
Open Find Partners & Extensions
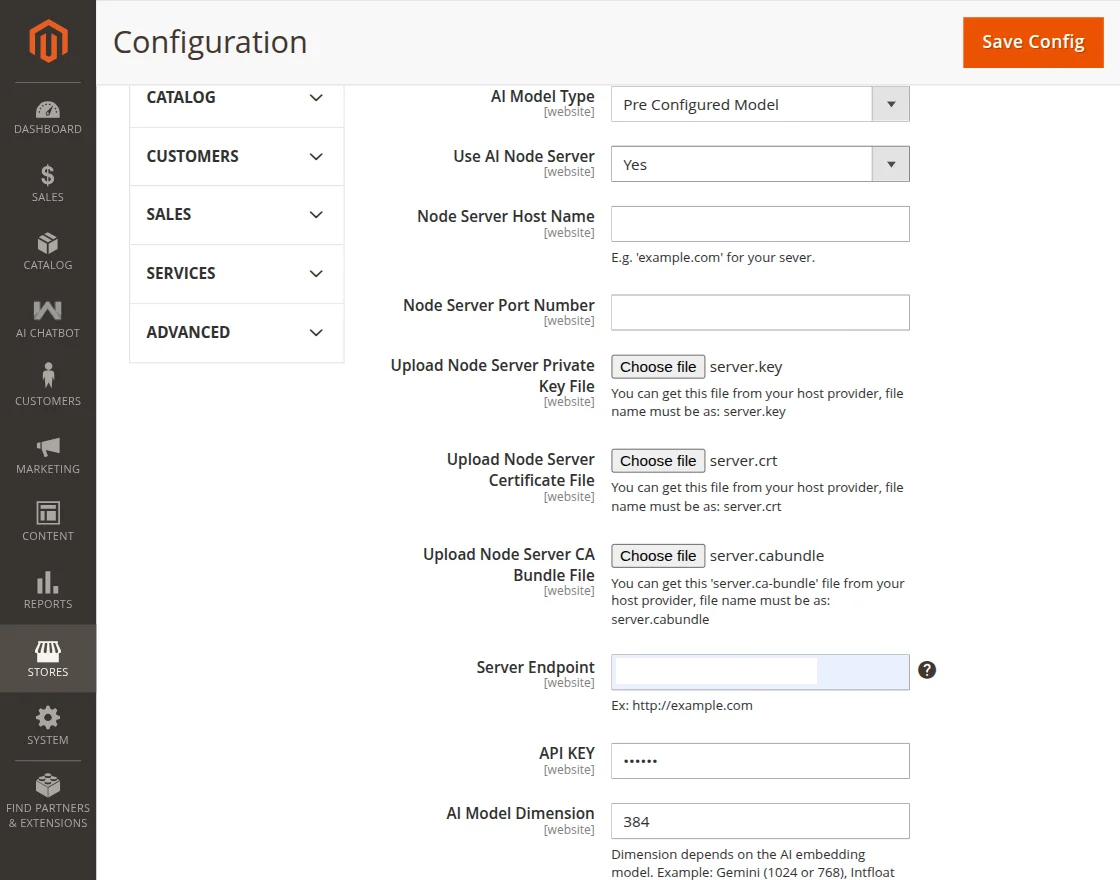click(x=48, y=800)
